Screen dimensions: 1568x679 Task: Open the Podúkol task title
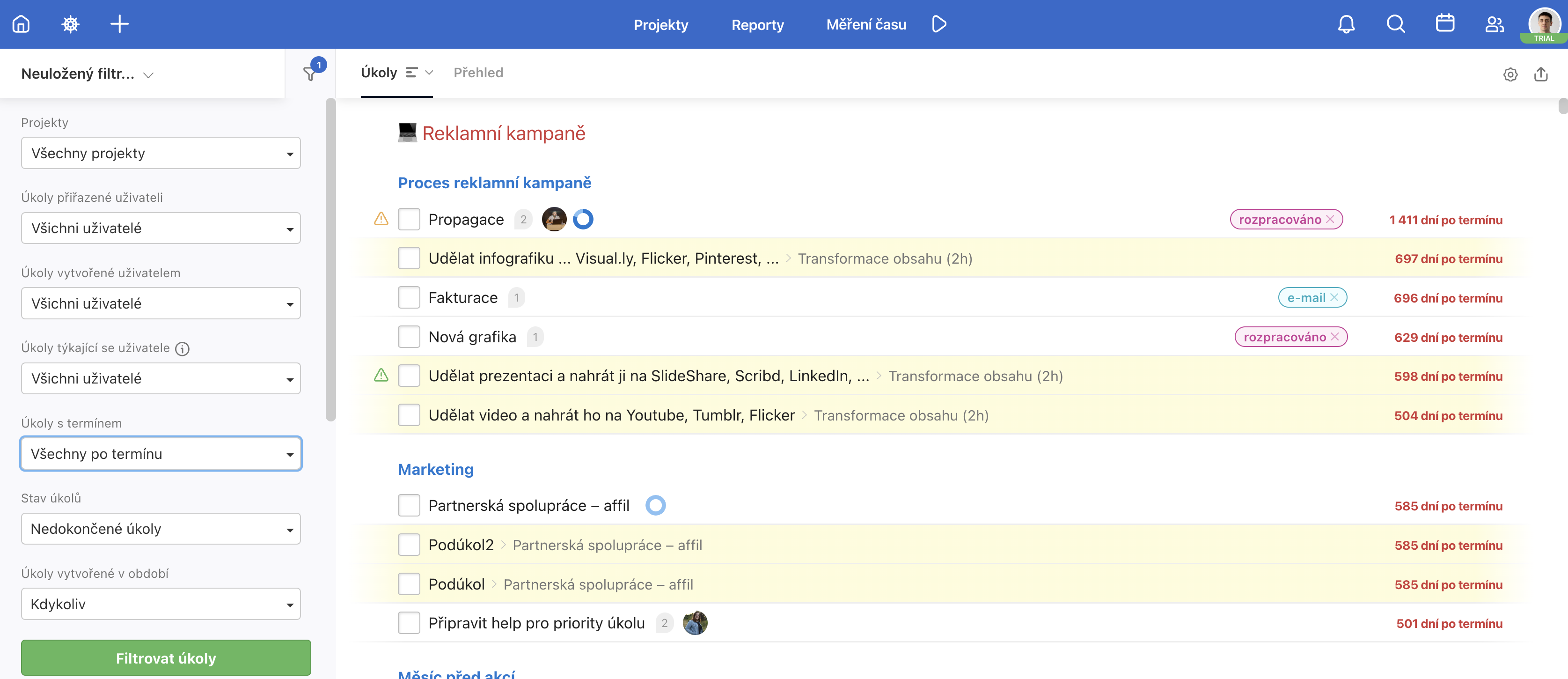coord(456,584)
